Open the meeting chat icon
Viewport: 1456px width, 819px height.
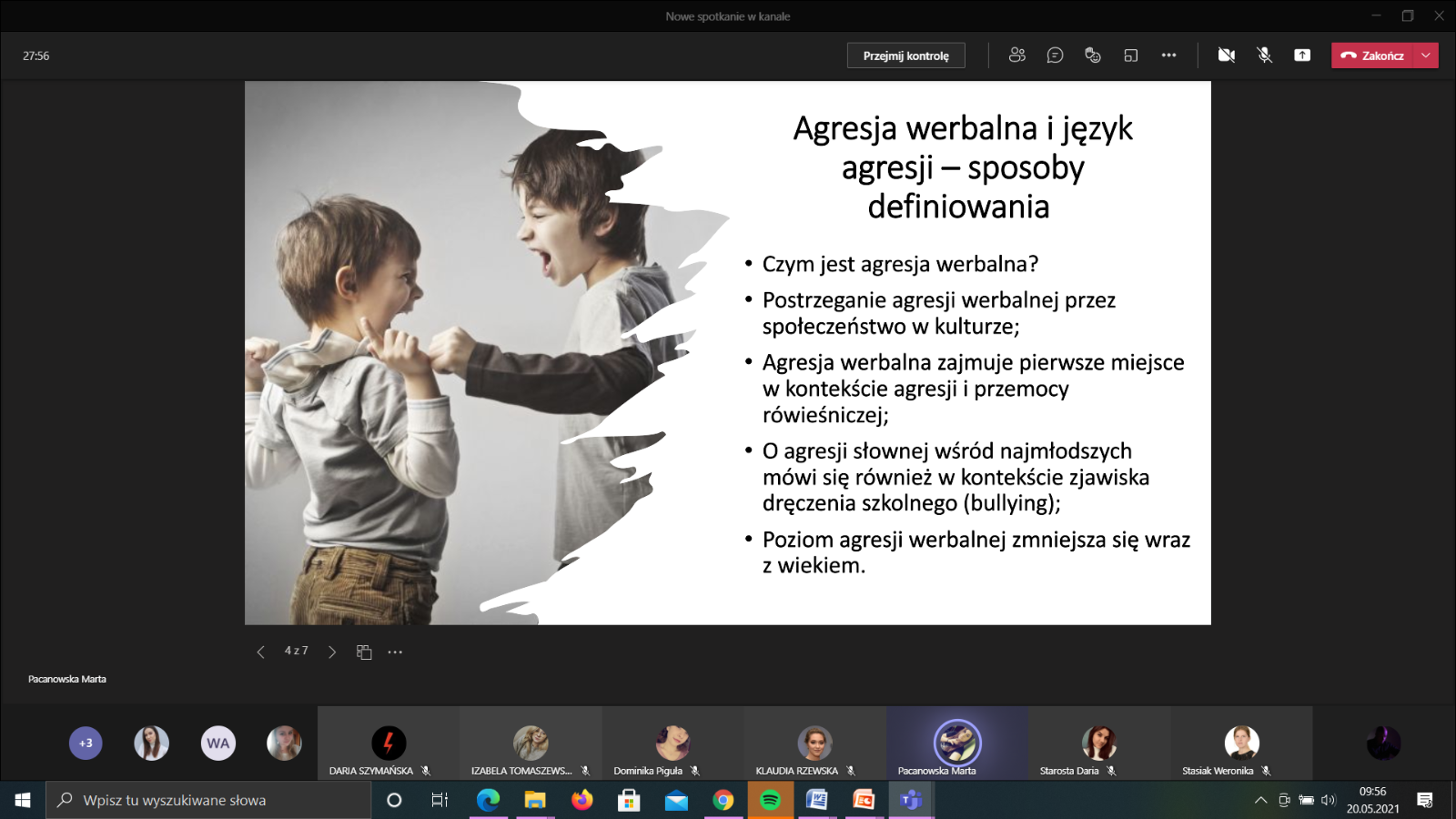[x=1055, y=56]
